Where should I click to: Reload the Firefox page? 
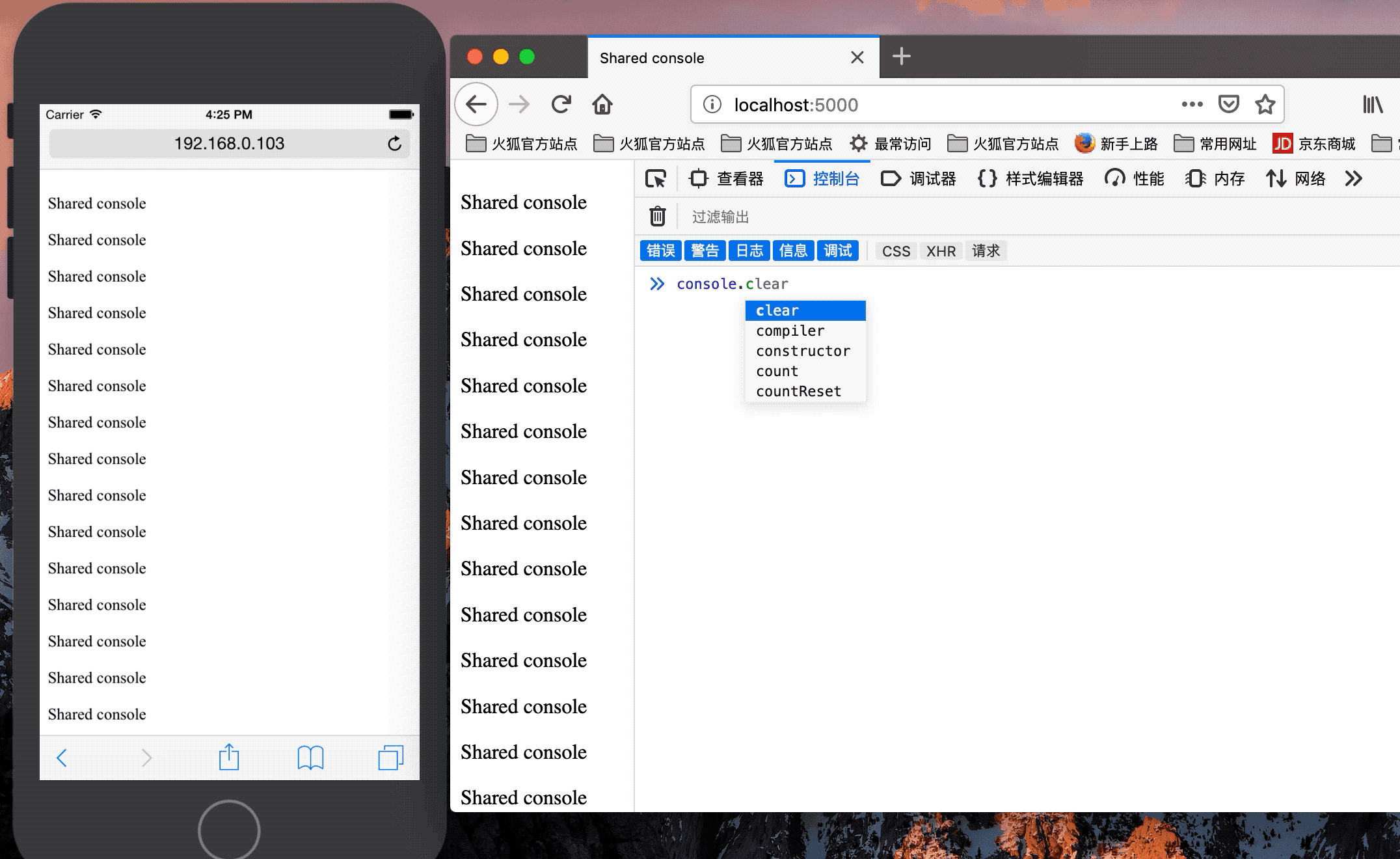[561, 104]
